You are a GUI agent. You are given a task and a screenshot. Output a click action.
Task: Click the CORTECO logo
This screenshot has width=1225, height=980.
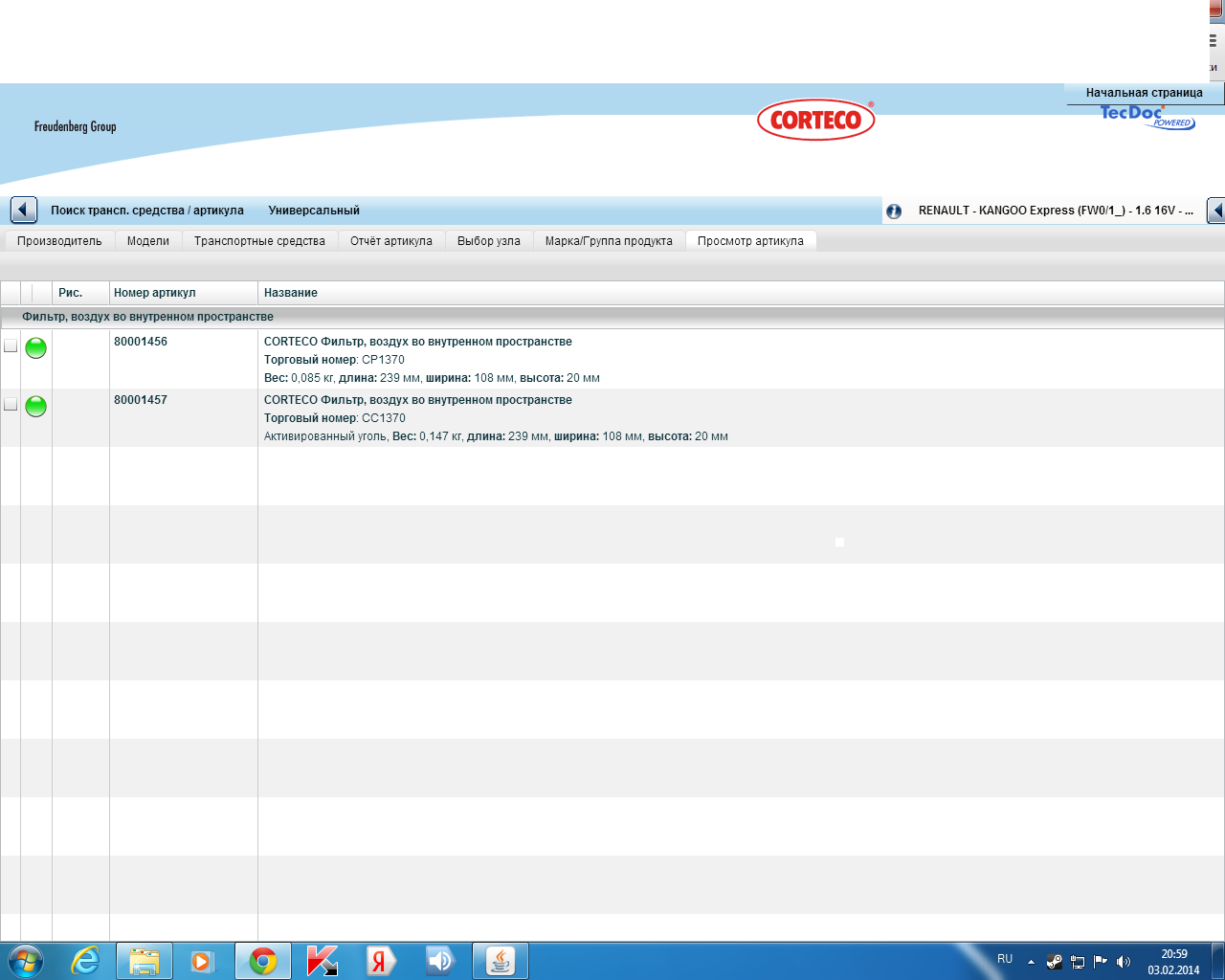tap(816, 120)
